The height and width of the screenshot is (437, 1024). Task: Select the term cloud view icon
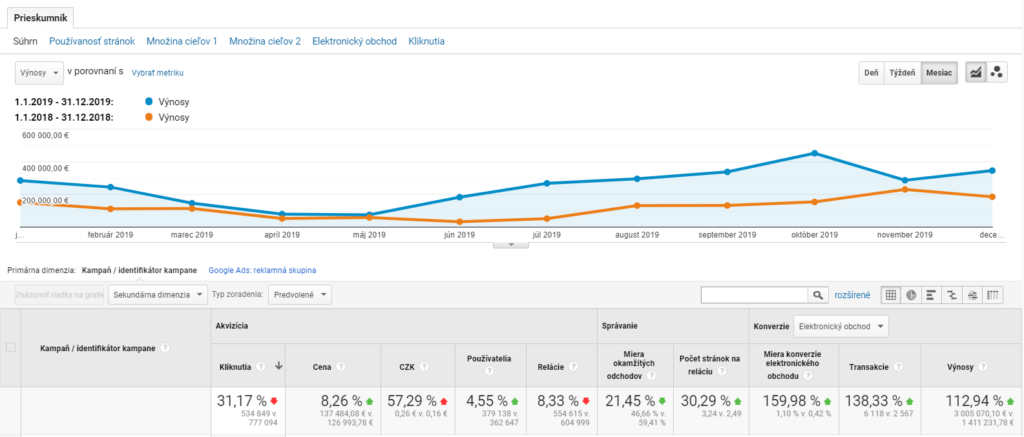972,295
